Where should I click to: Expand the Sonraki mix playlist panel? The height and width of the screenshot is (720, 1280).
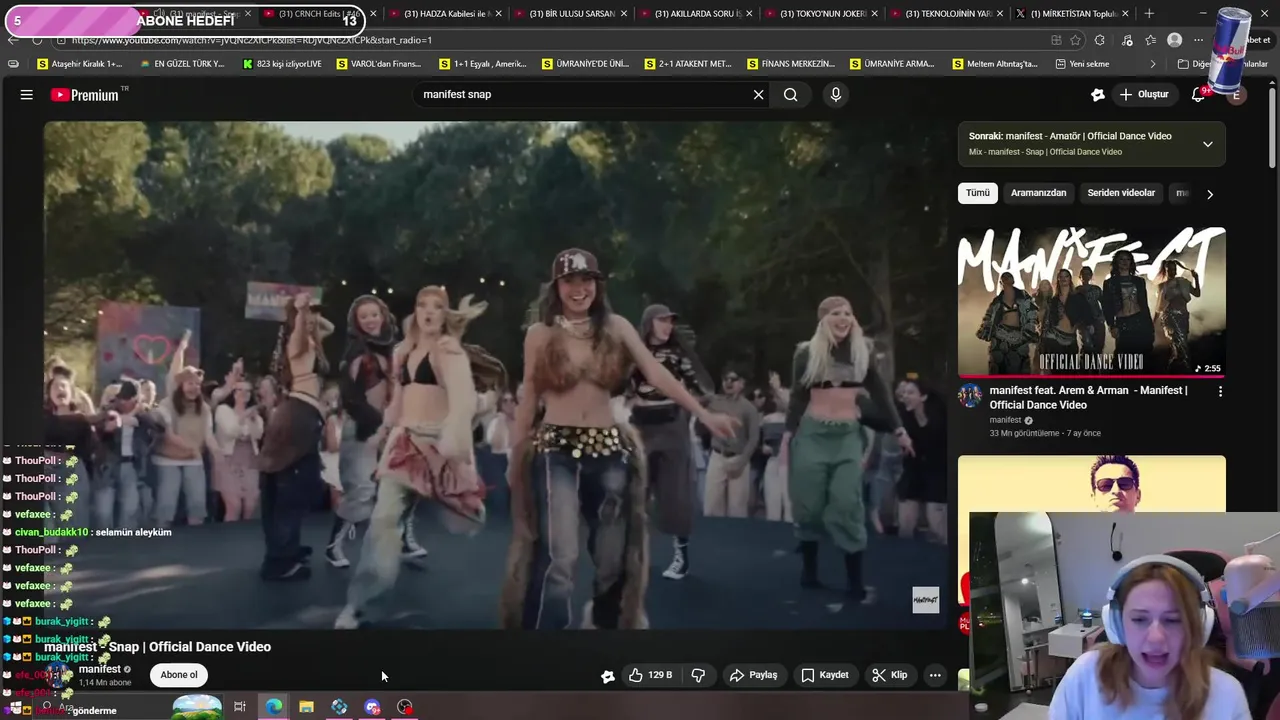coord(1207,144)
